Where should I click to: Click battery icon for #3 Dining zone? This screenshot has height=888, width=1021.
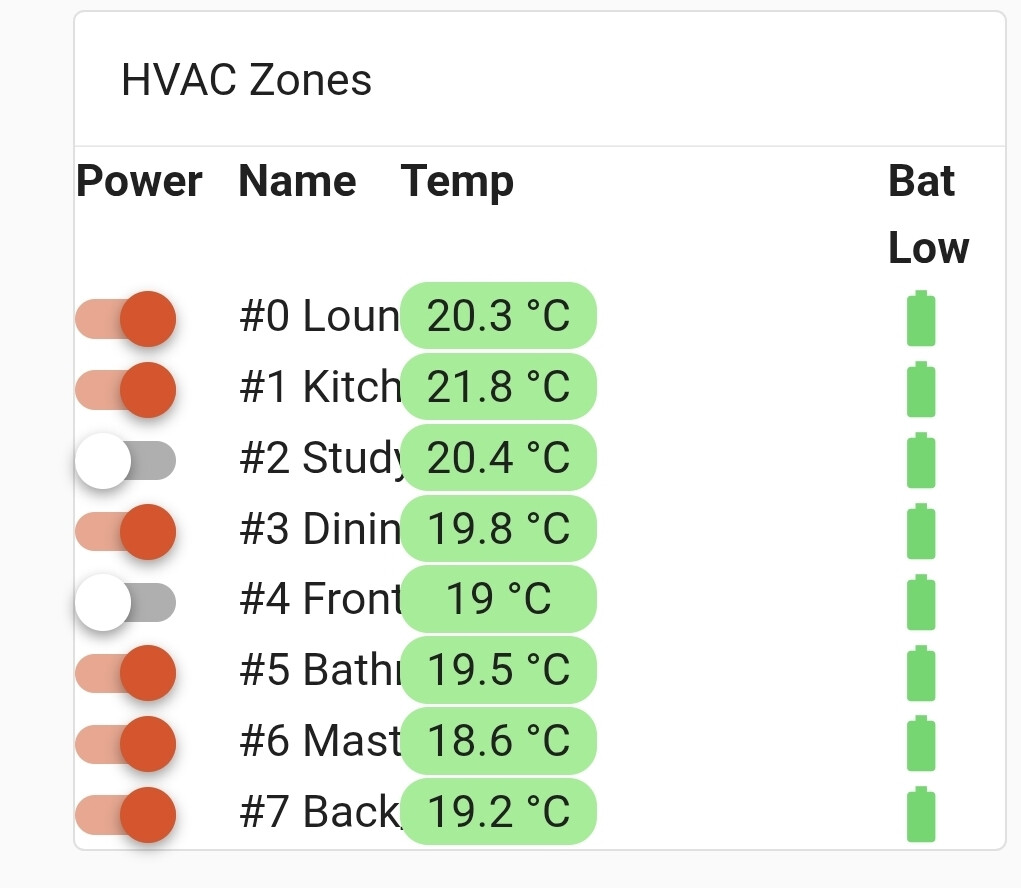point(921,531)
